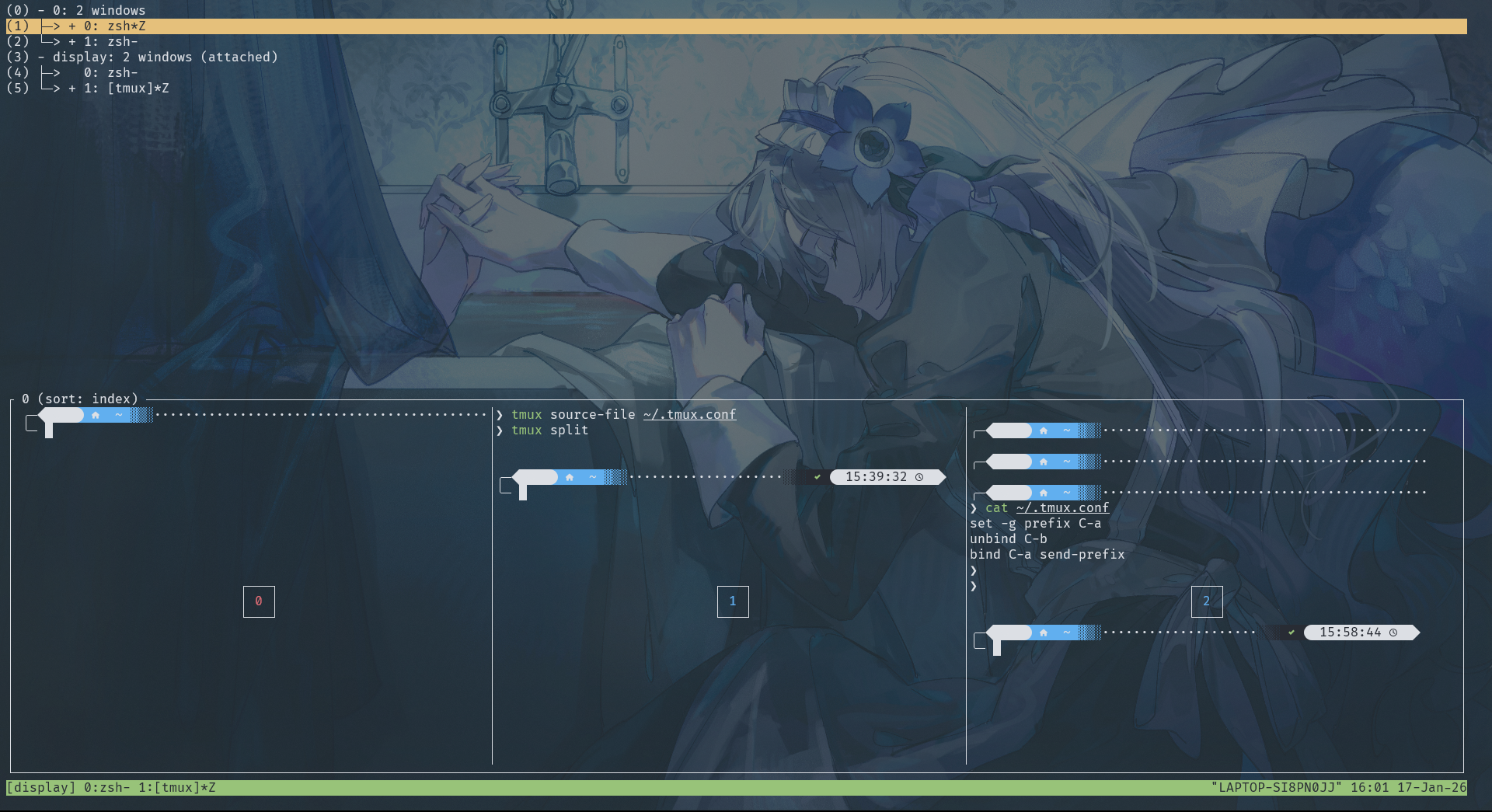
Task: Switch to the 0:zsh- status bar window
Action: click(x=106, y=788)
